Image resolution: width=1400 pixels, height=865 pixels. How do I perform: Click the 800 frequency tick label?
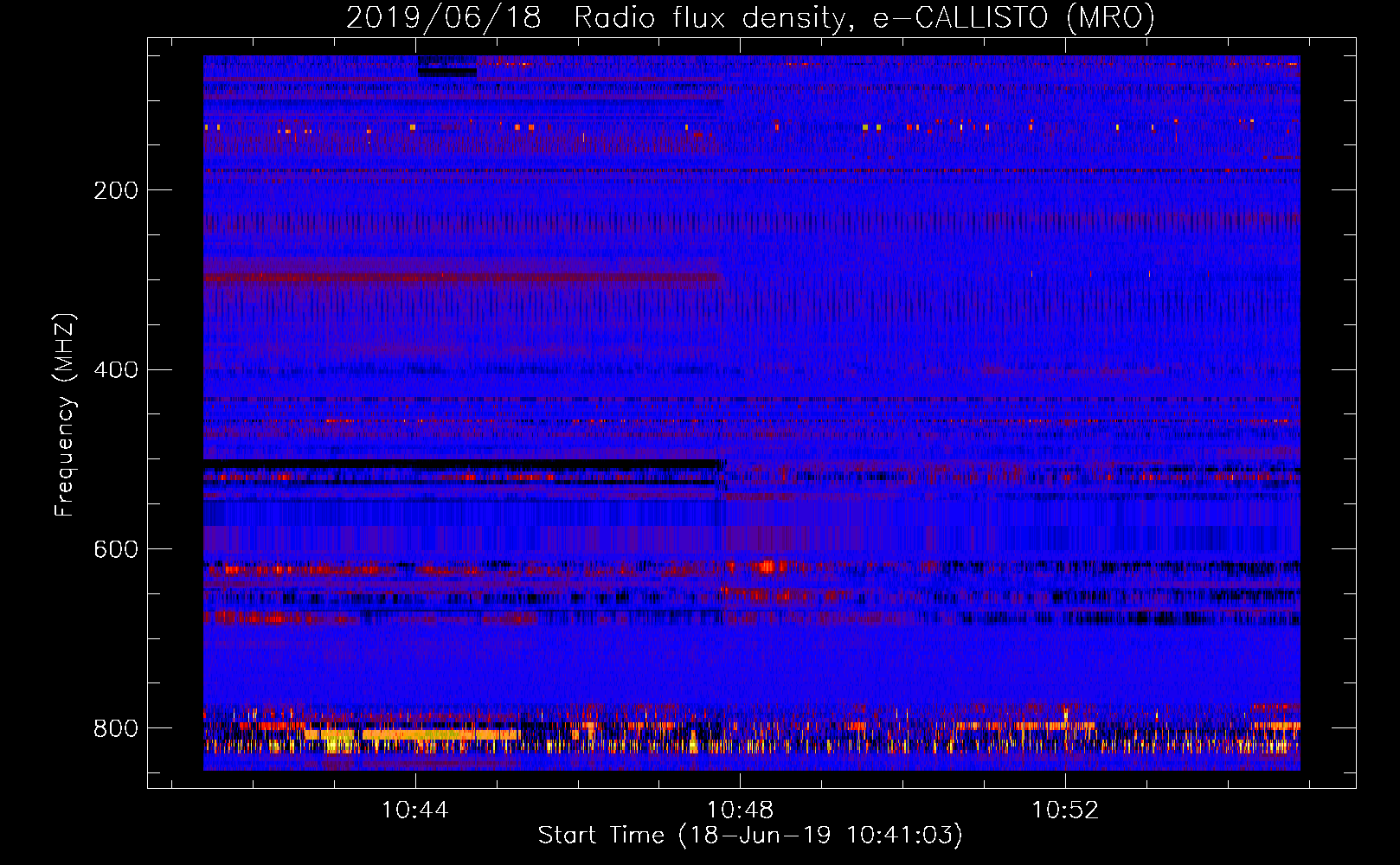116,728
